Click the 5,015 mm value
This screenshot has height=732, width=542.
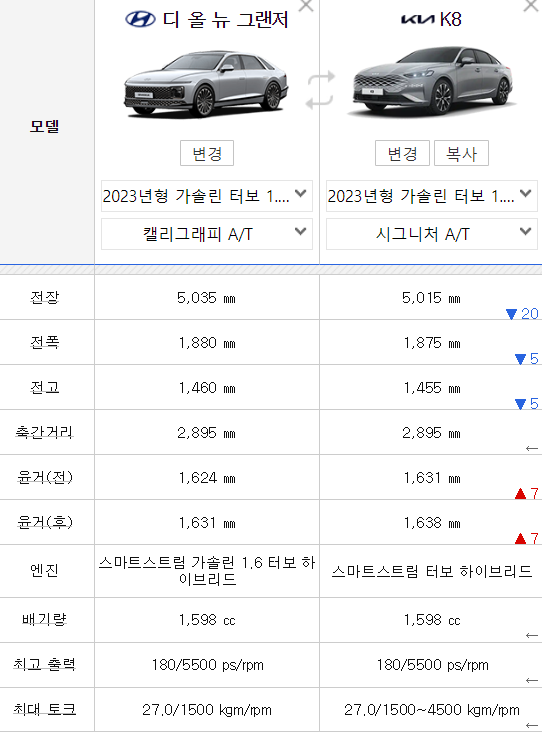(431, 298)
